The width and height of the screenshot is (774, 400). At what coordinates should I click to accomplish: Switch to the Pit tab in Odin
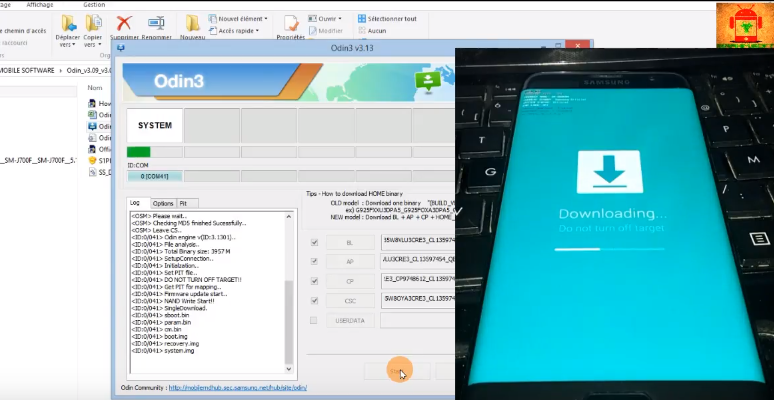187,203
